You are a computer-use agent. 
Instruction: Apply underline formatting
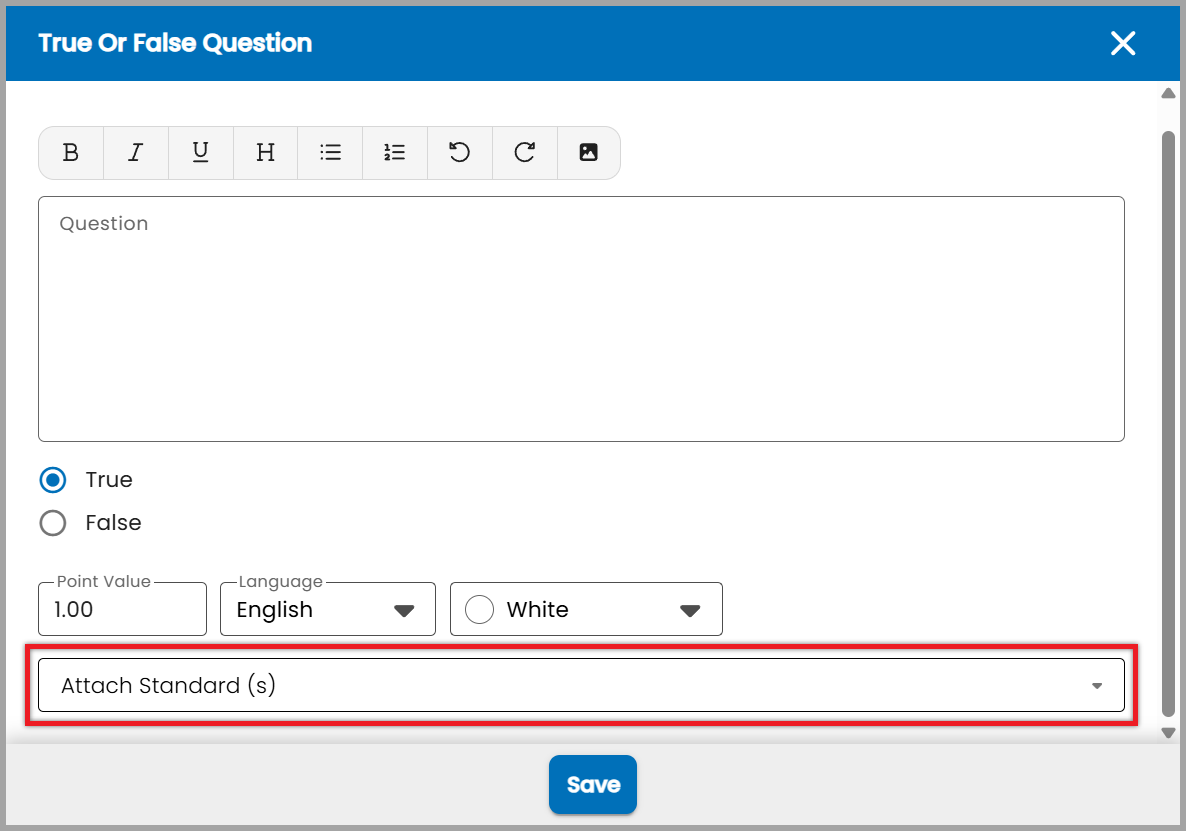tap(200, 153)
